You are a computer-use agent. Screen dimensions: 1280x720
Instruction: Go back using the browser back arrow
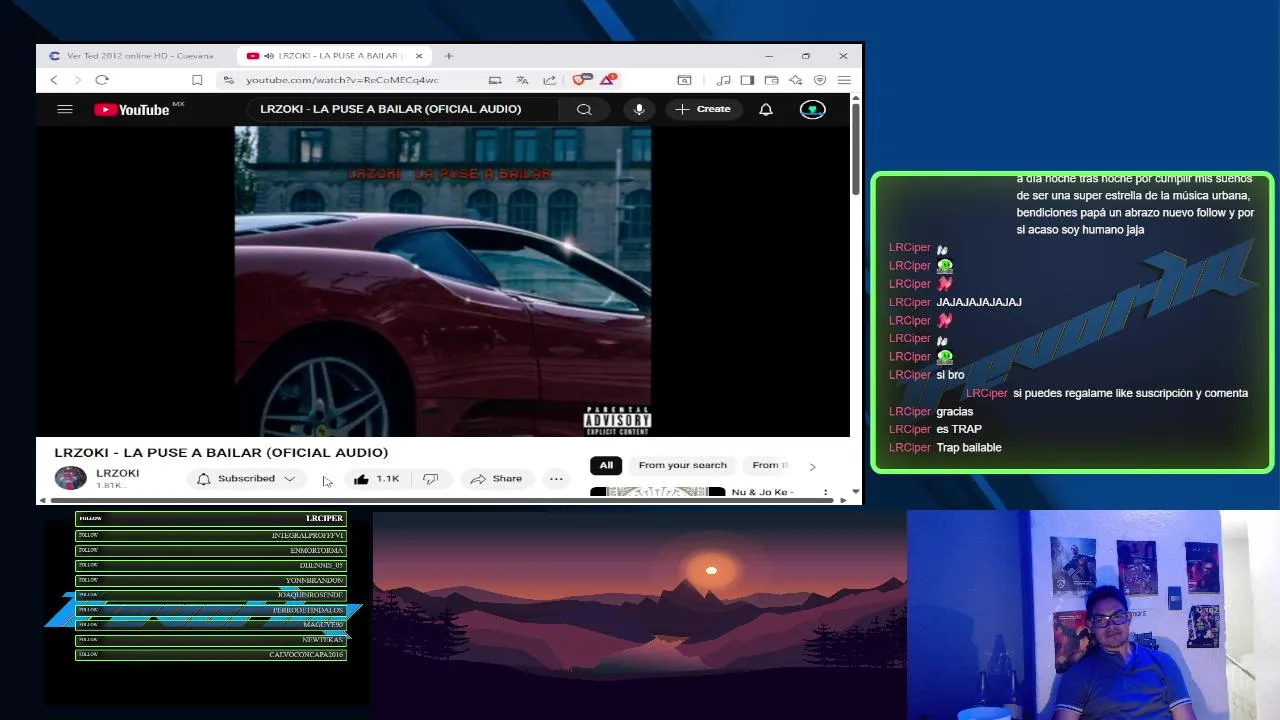pyautogui.click(x=54, y=80)
